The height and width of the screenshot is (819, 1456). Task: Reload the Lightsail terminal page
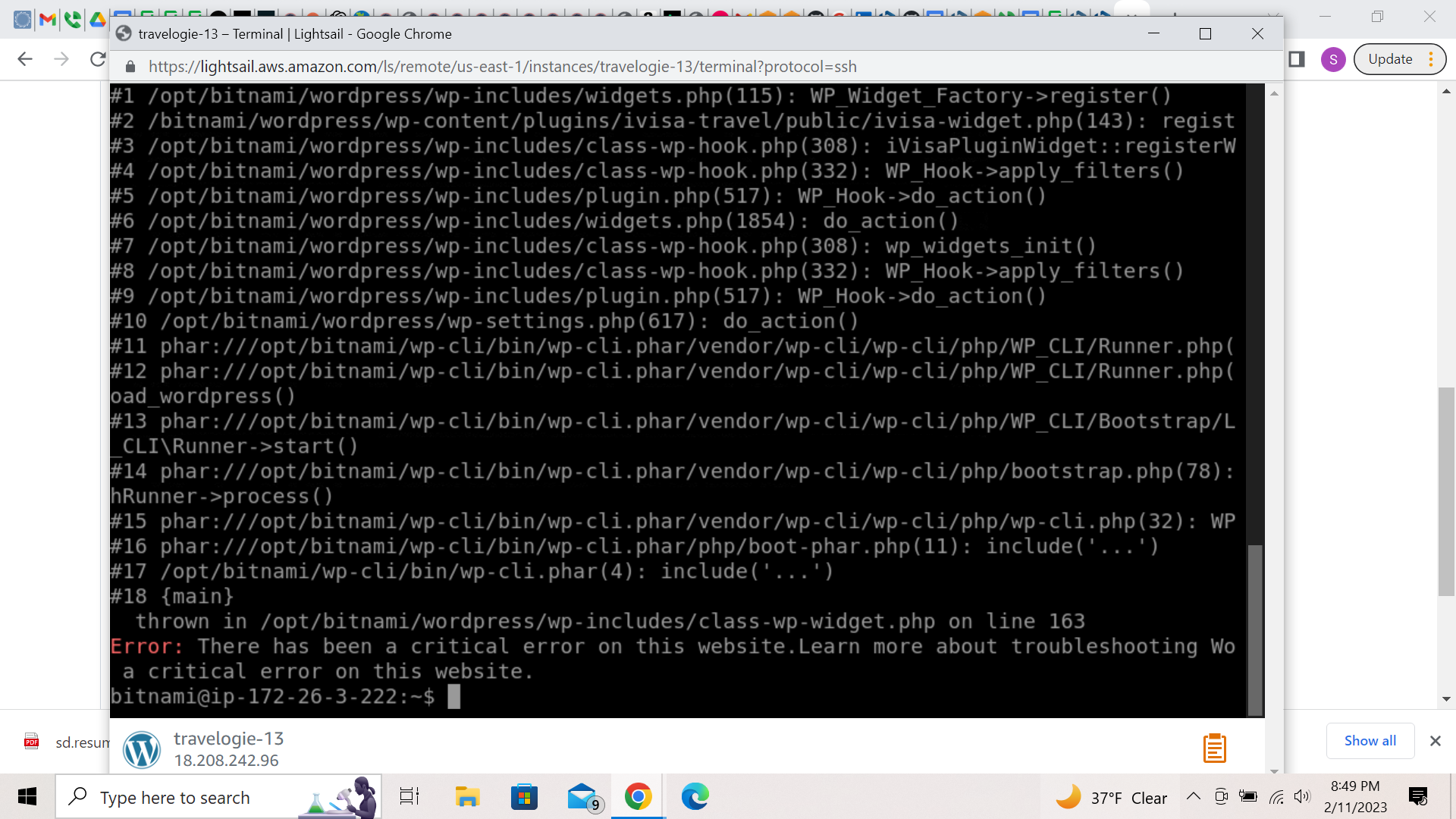point(97,59)
